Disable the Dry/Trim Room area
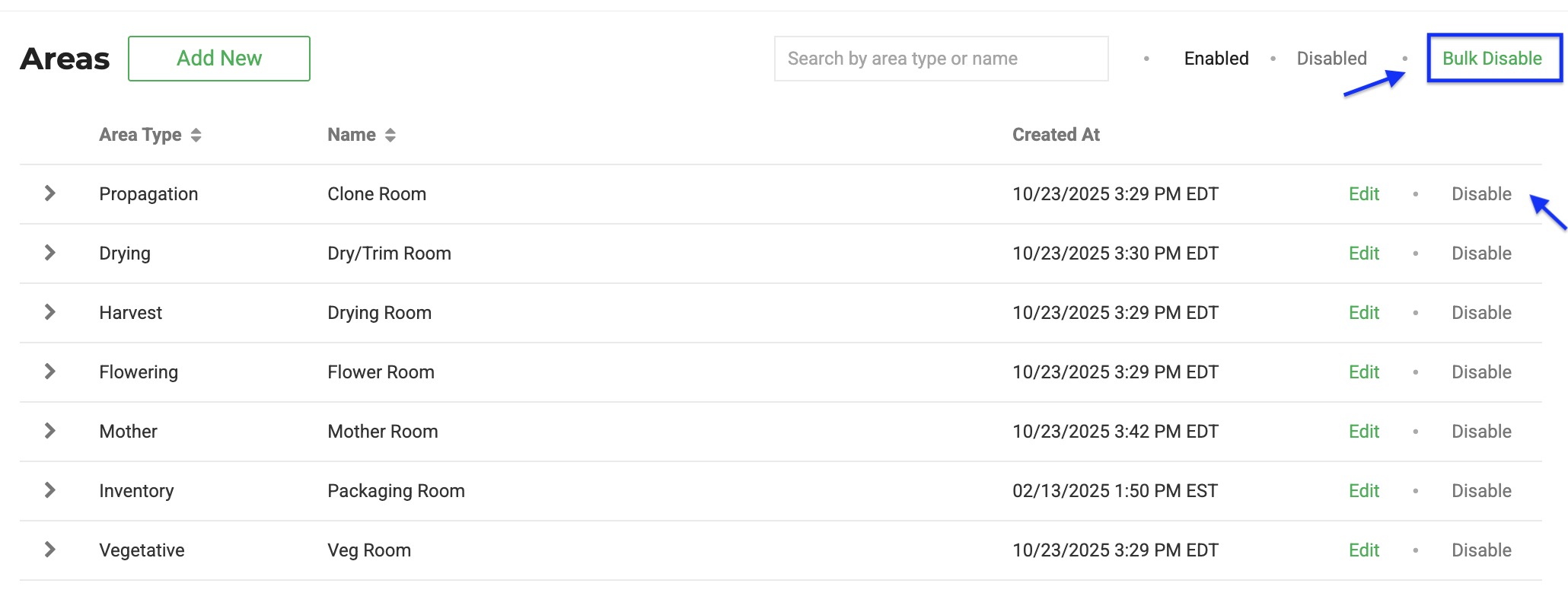Screen dimensions: 1568x609 [x=1481, y=253]
